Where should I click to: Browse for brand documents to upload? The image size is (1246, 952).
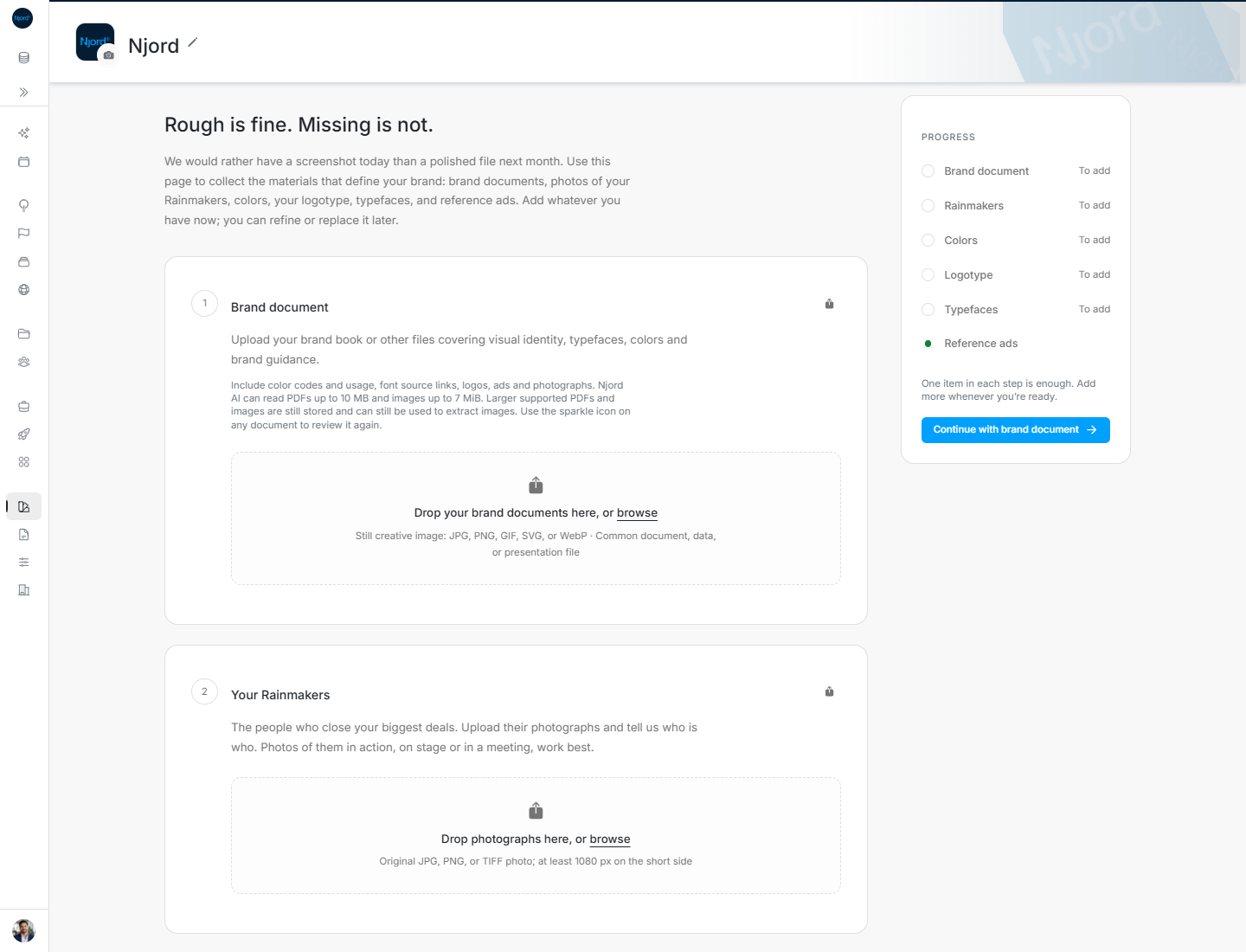(x=637, y=513)
